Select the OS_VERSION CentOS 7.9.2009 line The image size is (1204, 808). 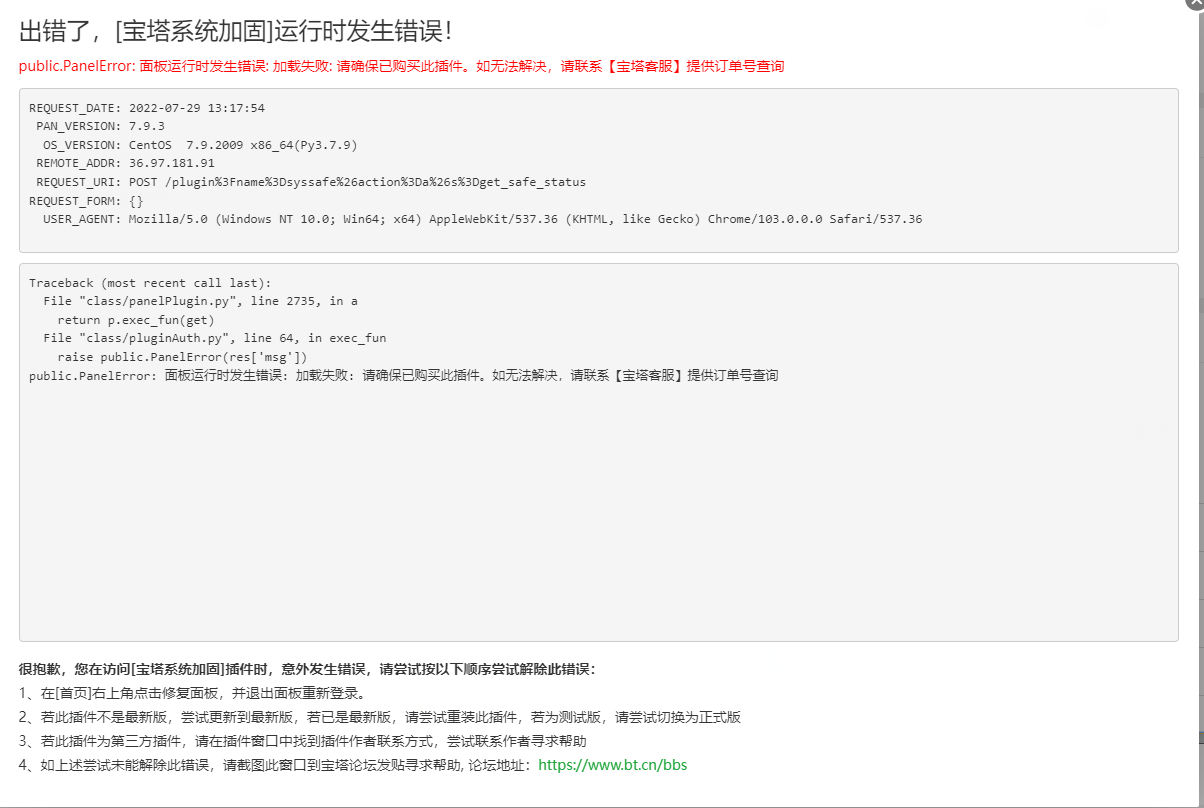point(200,145)
